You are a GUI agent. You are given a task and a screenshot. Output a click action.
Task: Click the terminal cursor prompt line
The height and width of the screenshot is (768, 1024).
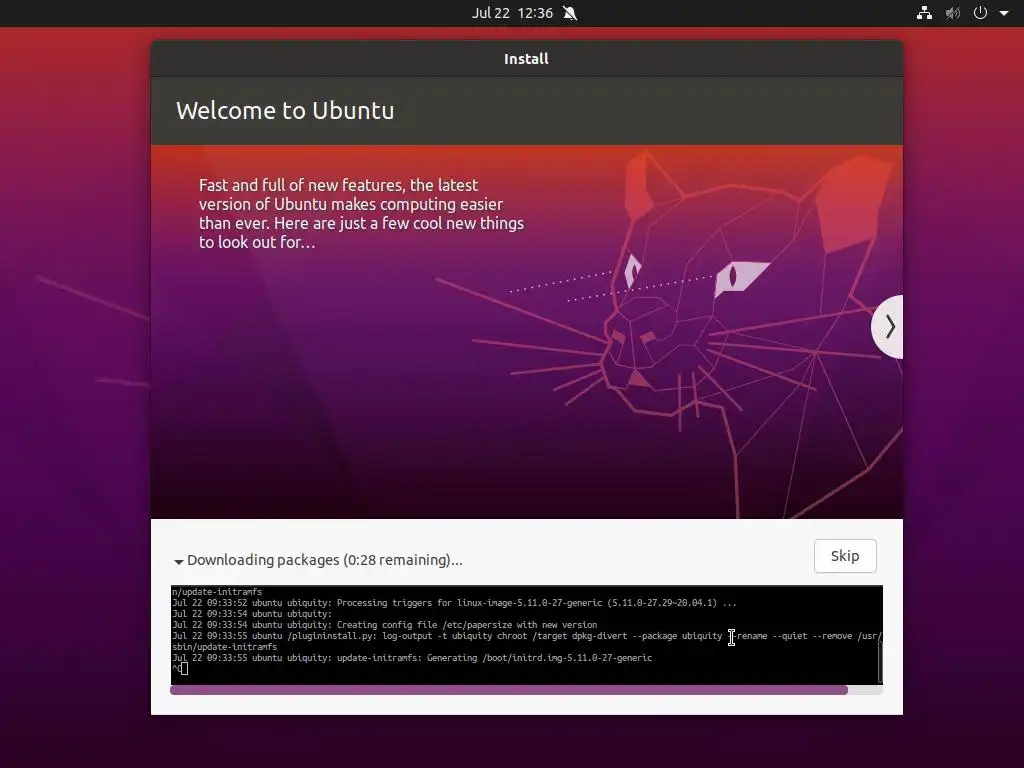click(180, 669)
